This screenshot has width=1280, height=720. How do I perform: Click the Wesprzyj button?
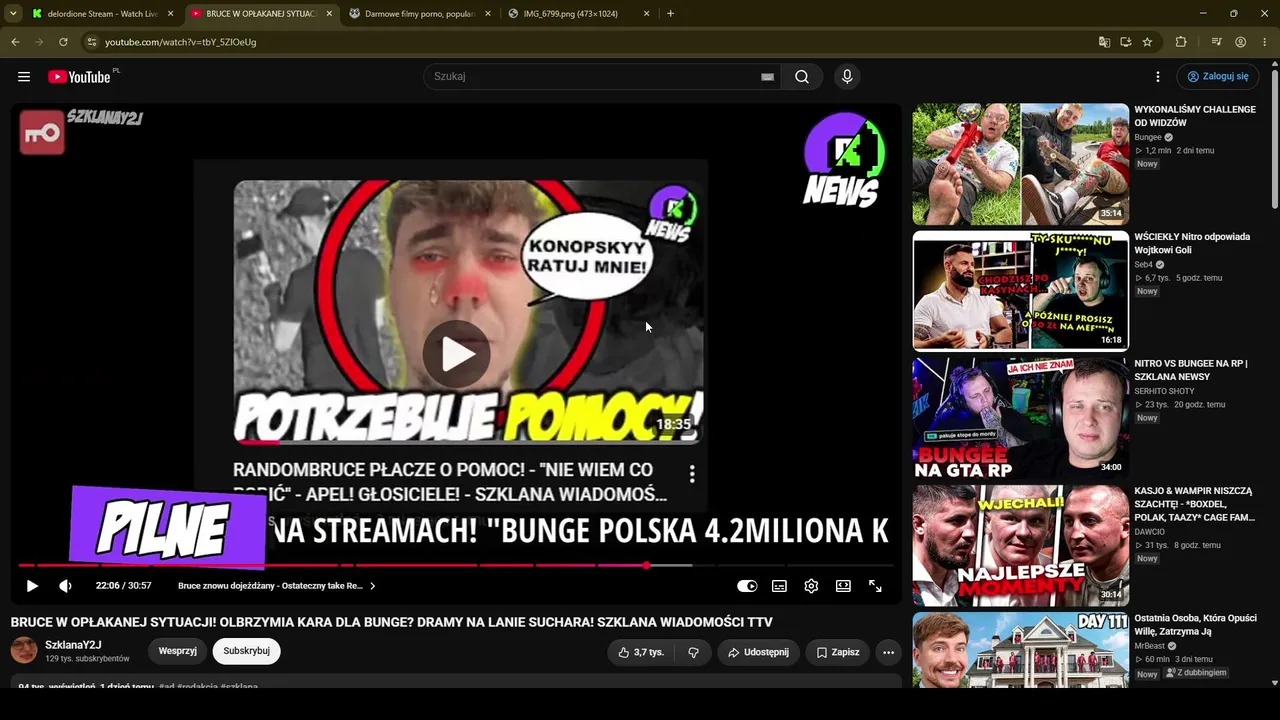tap(177, 651)
